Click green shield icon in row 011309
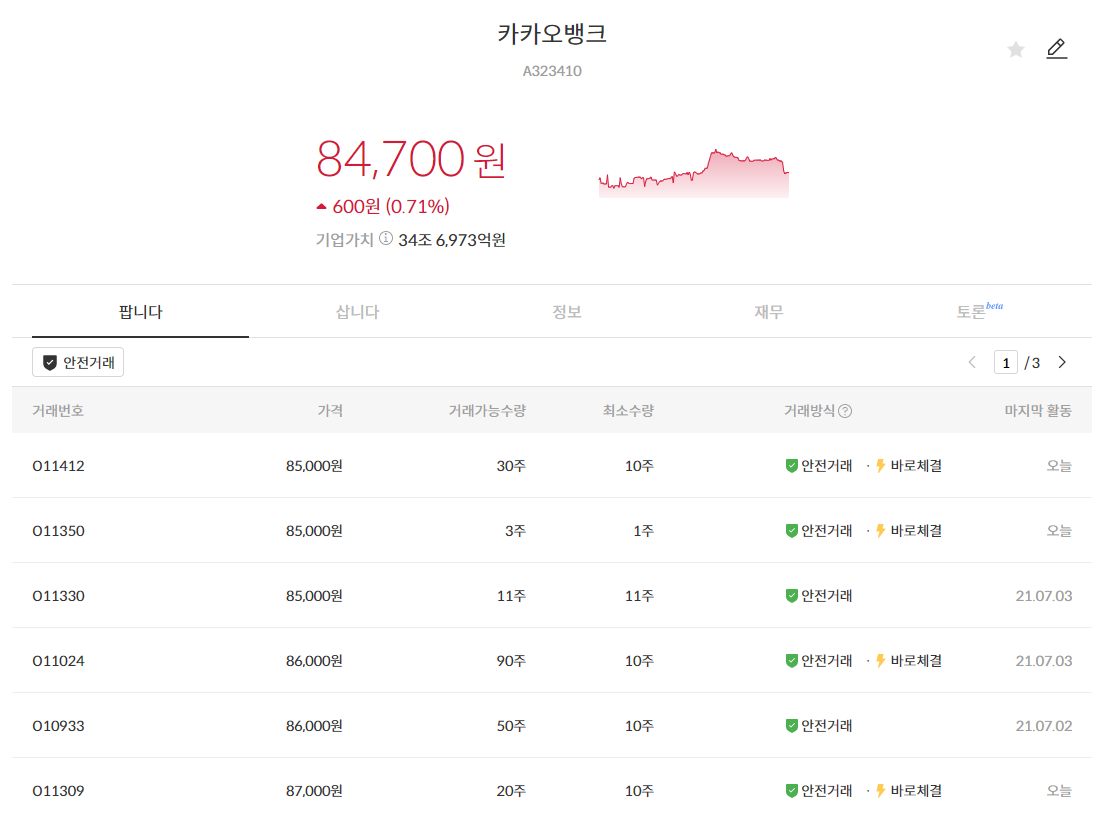This screenshot has height=820, width=1101. pyautogui.click(x=791, y=791)
